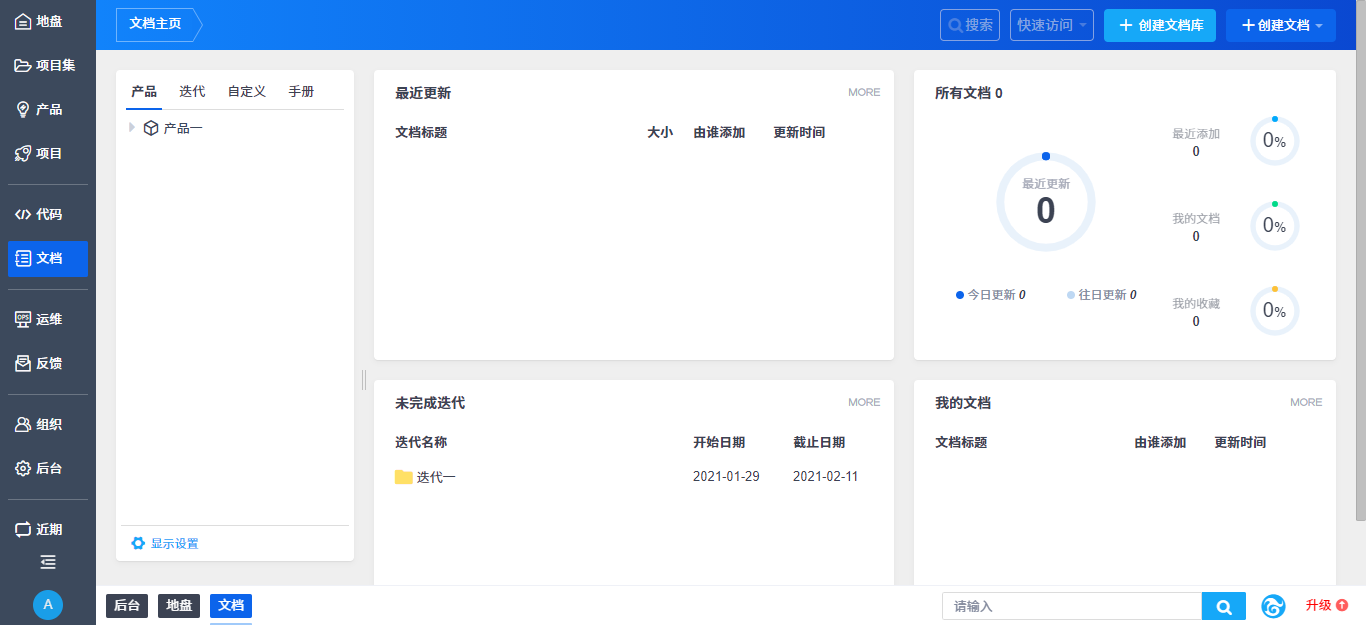Click the 升级 upgrade arrow icon
The height and width of the screenshot is (625, 1366).
[1342, 605]
